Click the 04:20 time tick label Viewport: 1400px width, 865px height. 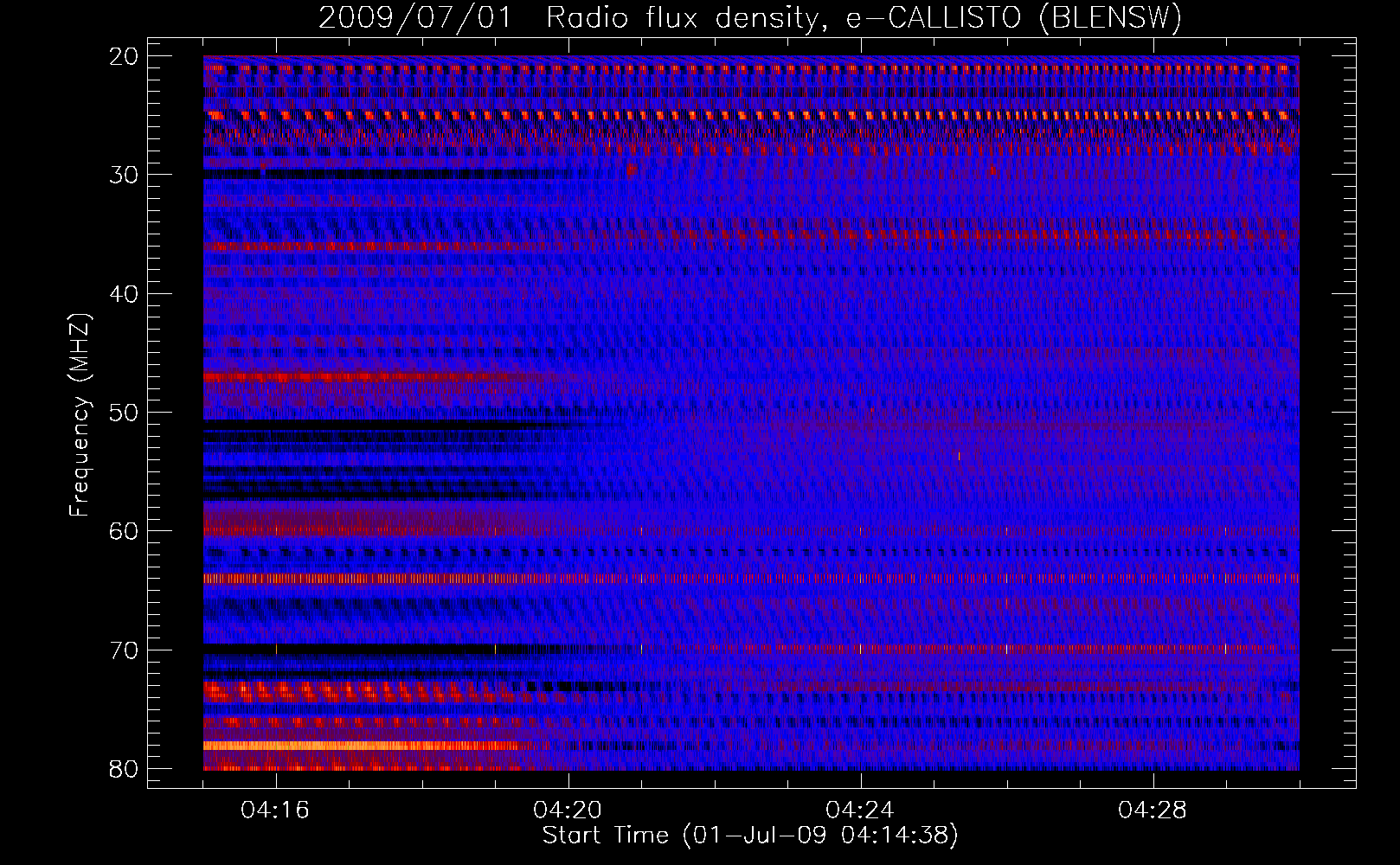568,811
